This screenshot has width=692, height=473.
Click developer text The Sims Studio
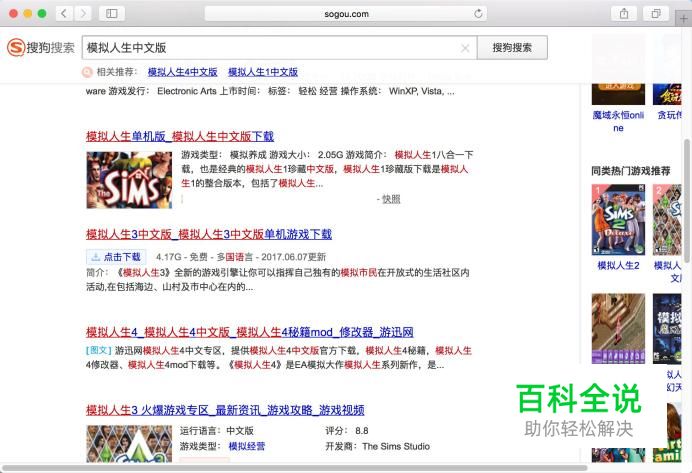click(x=396, y=447)
